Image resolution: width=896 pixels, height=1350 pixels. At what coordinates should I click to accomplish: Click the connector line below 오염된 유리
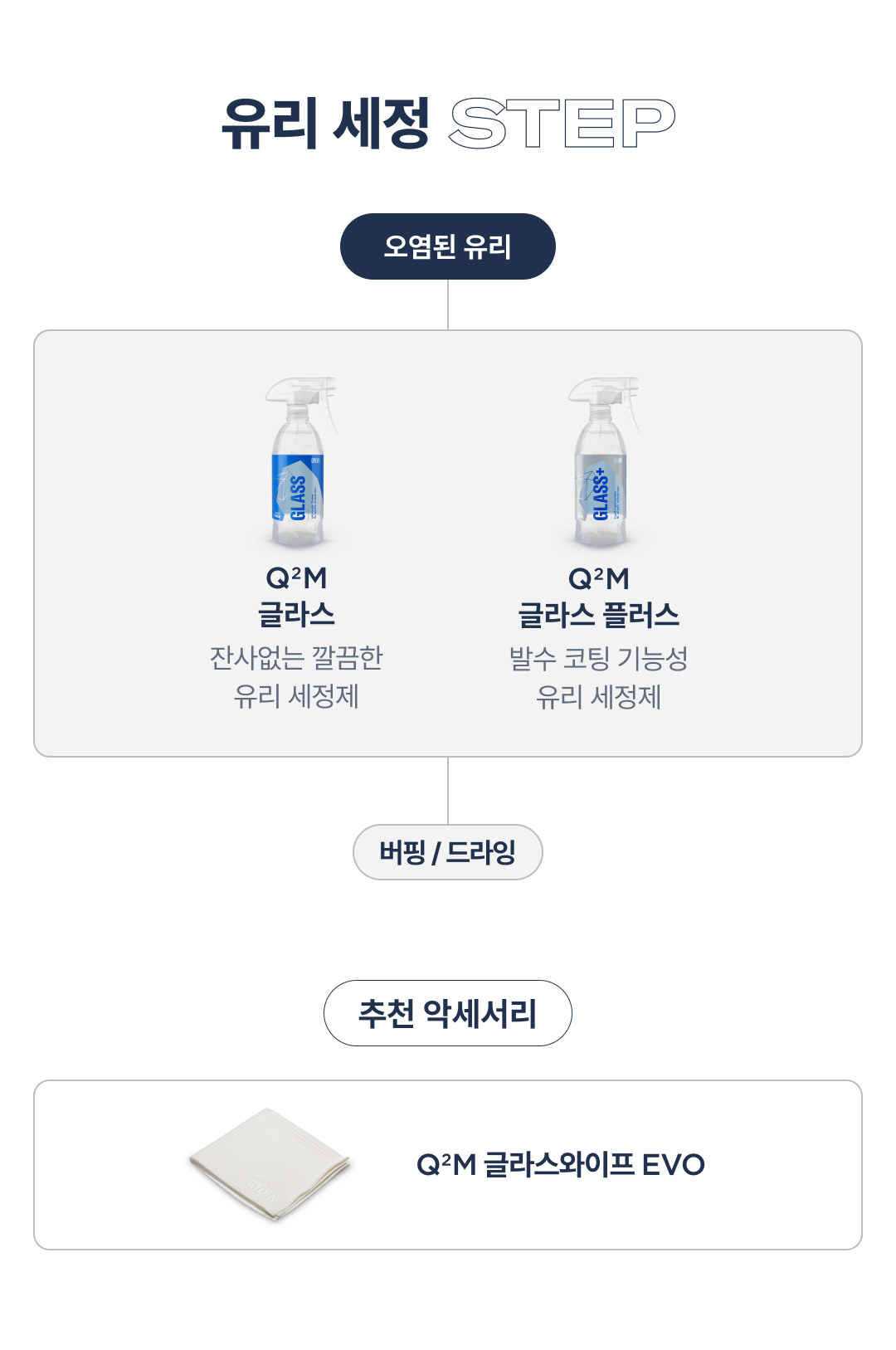coord(448,305)
